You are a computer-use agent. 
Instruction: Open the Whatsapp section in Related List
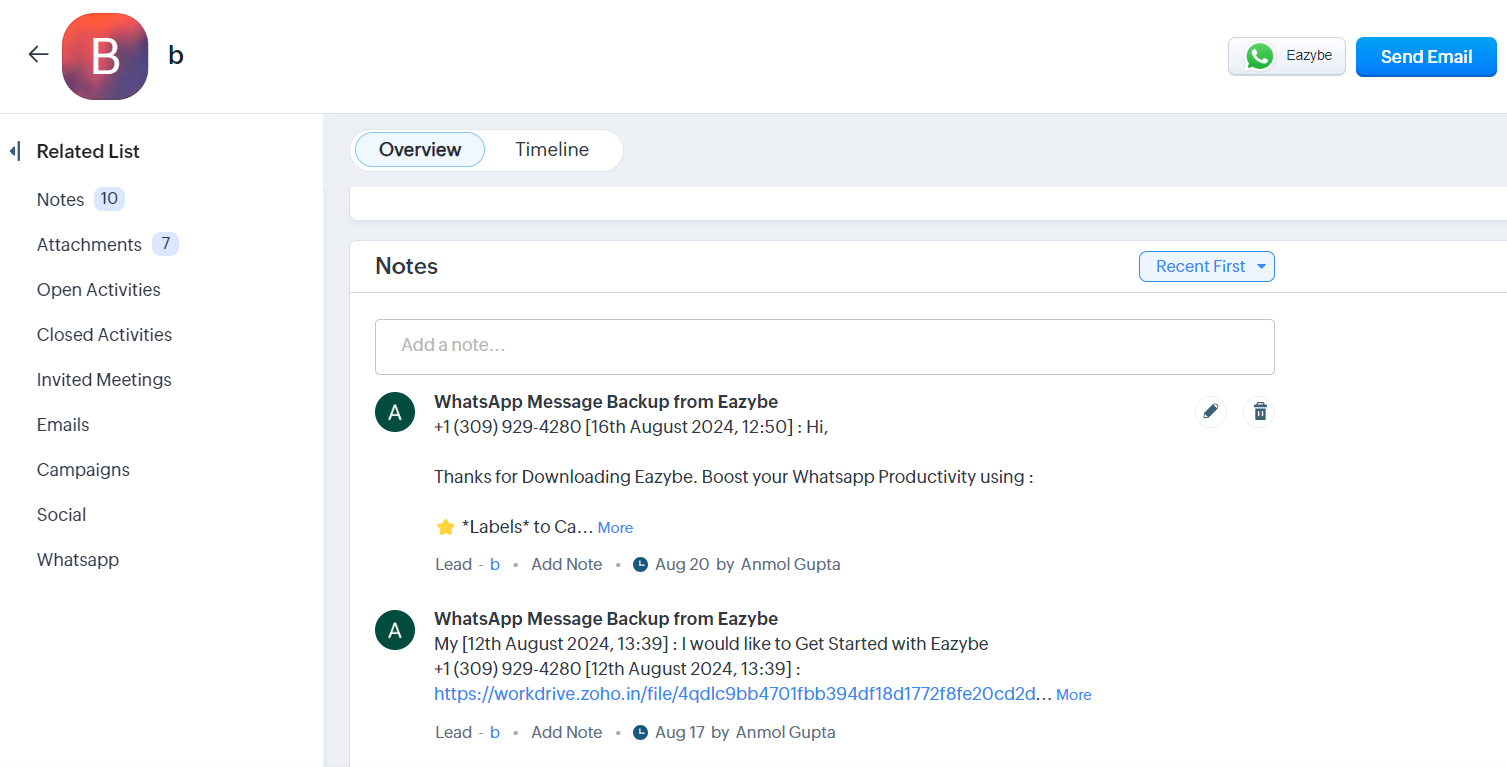tap(77, 559)
